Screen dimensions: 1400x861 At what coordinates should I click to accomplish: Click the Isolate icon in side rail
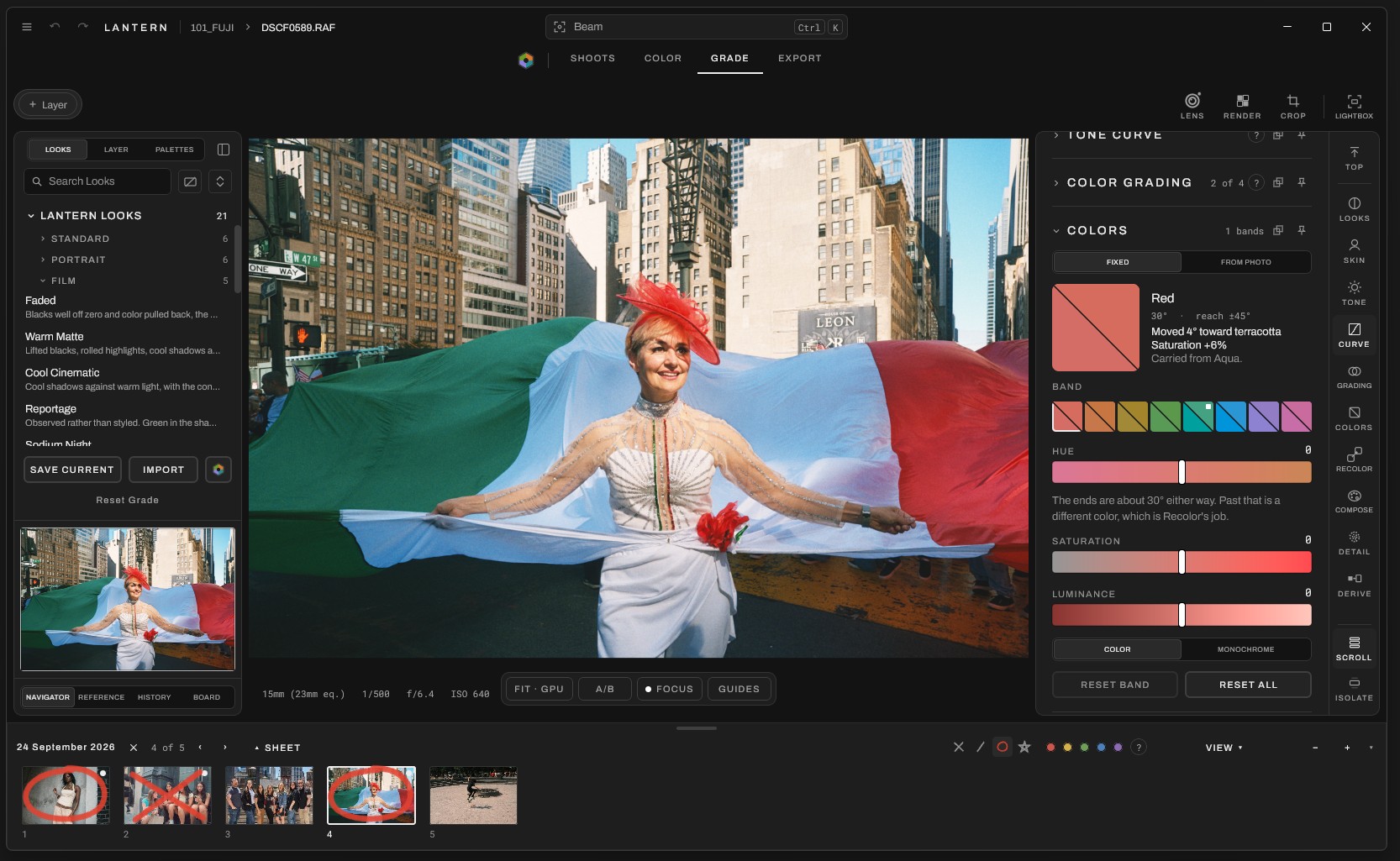[1354, 689]
